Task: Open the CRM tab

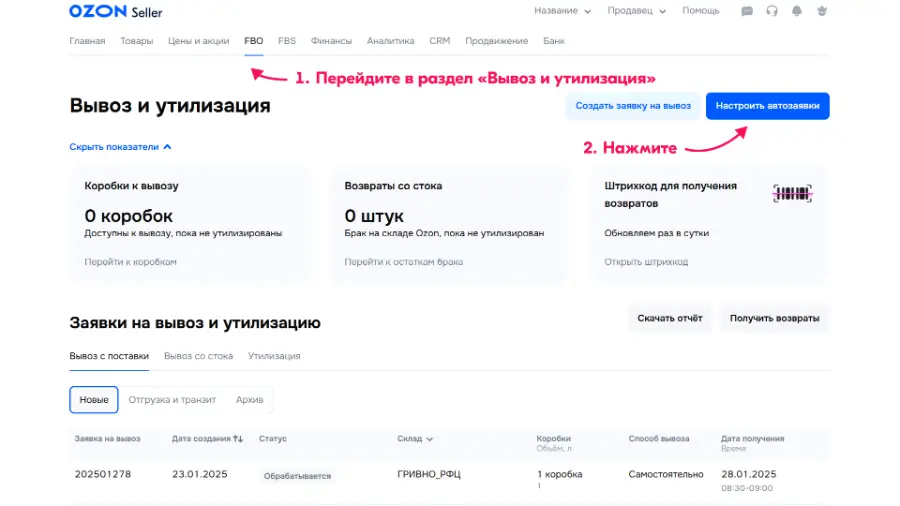Action: point(440,41)
